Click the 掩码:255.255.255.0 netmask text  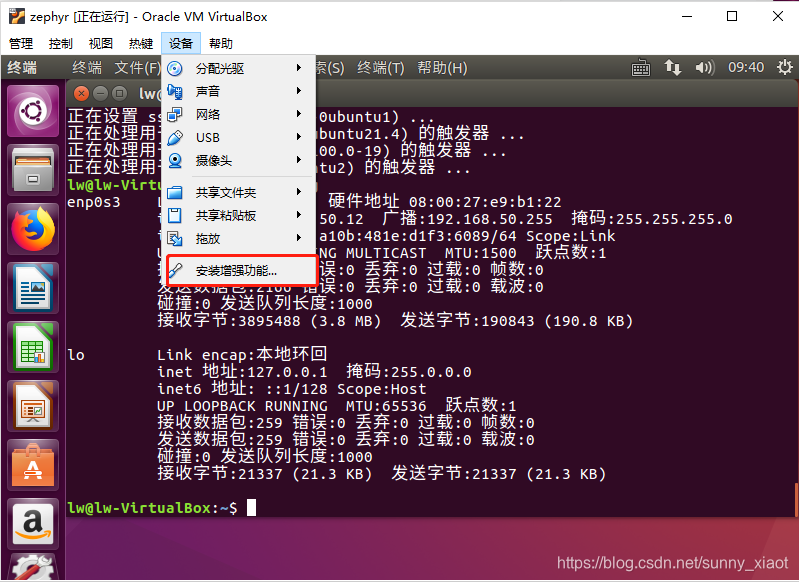652,219
